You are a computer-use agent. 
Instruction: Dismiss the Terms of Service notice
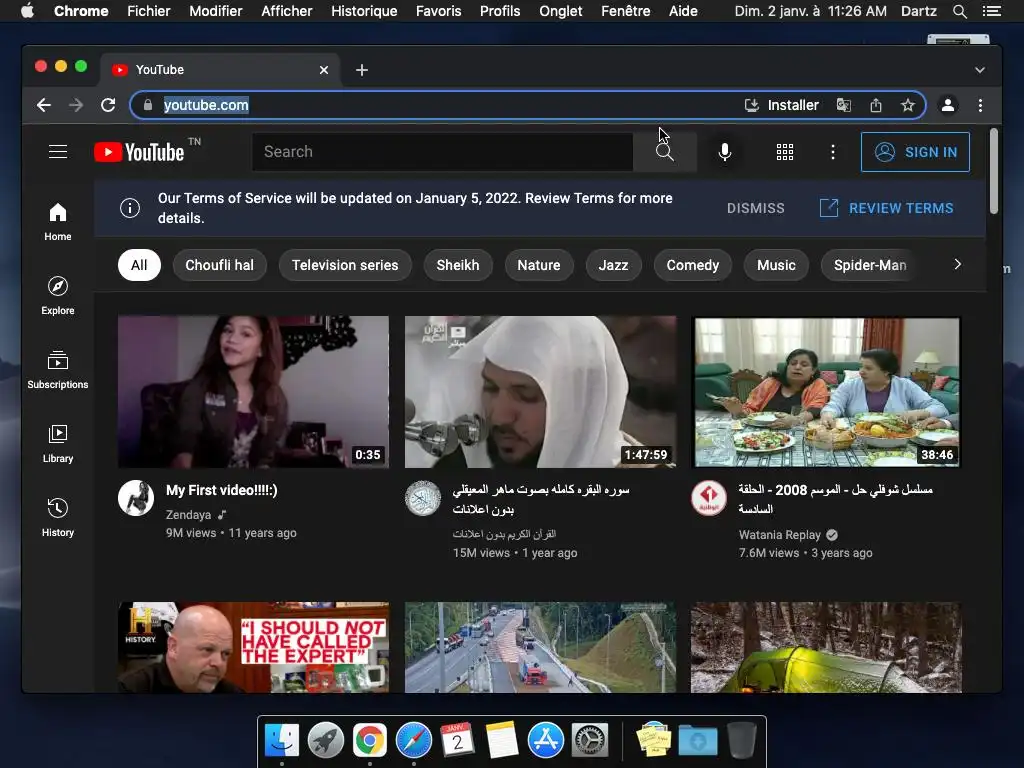point(756,208)
